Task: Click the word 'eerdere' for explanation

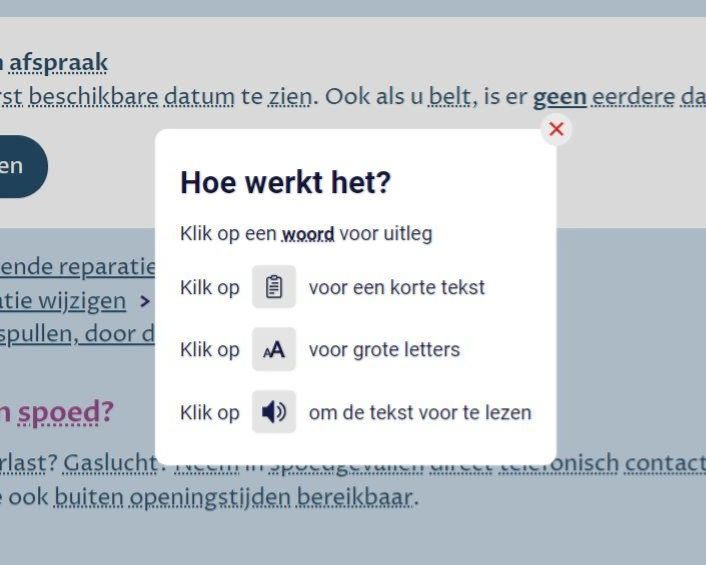Action: point(632,98)
